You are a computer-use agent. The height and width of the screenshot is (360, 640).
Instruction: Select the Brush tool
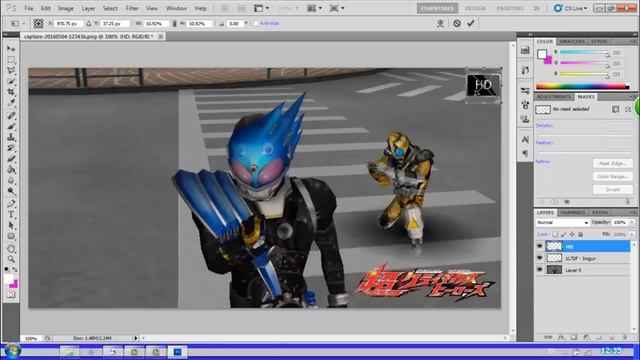[x=11, y=127]
